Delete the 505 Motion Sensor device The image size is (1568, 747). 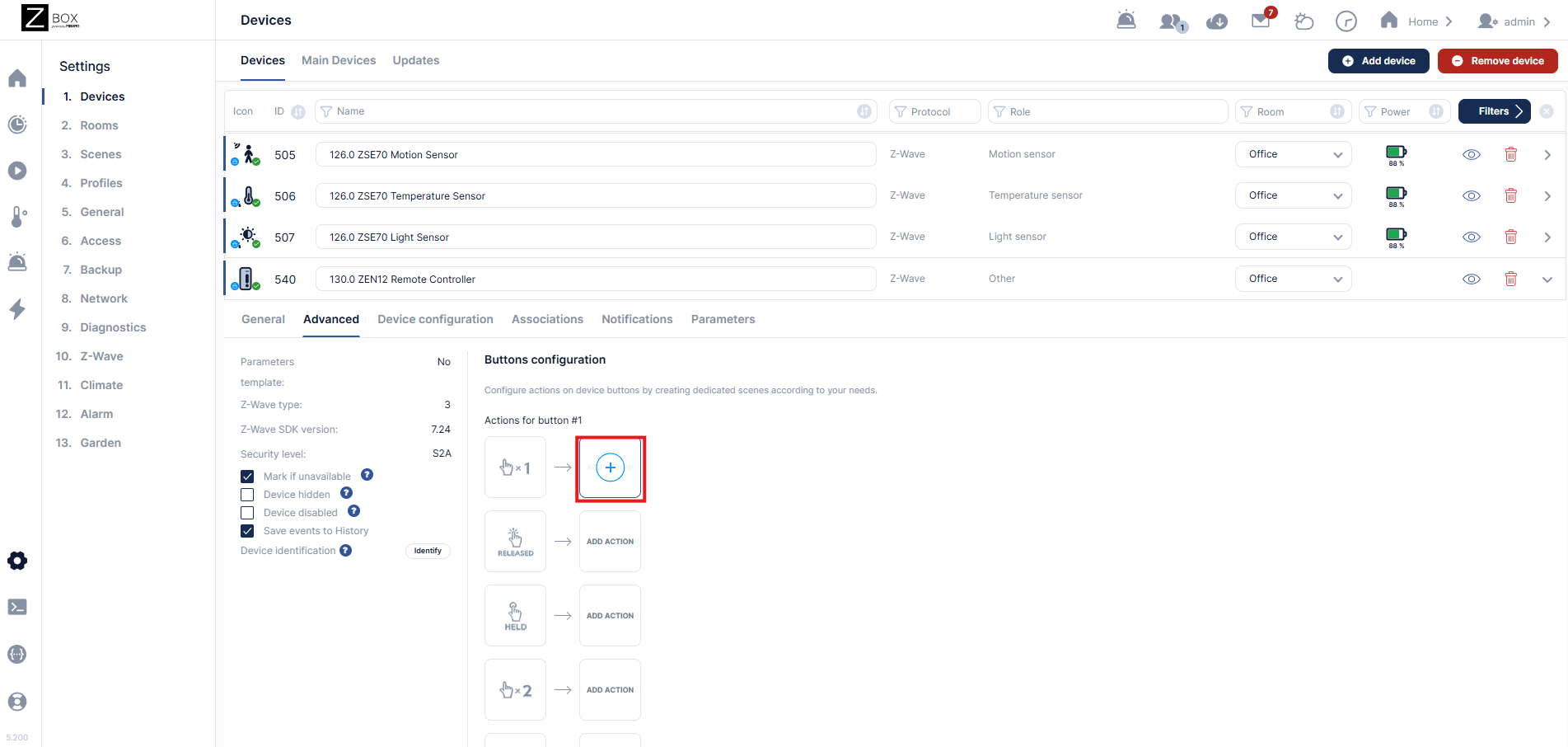click(x=1511, y=154)
